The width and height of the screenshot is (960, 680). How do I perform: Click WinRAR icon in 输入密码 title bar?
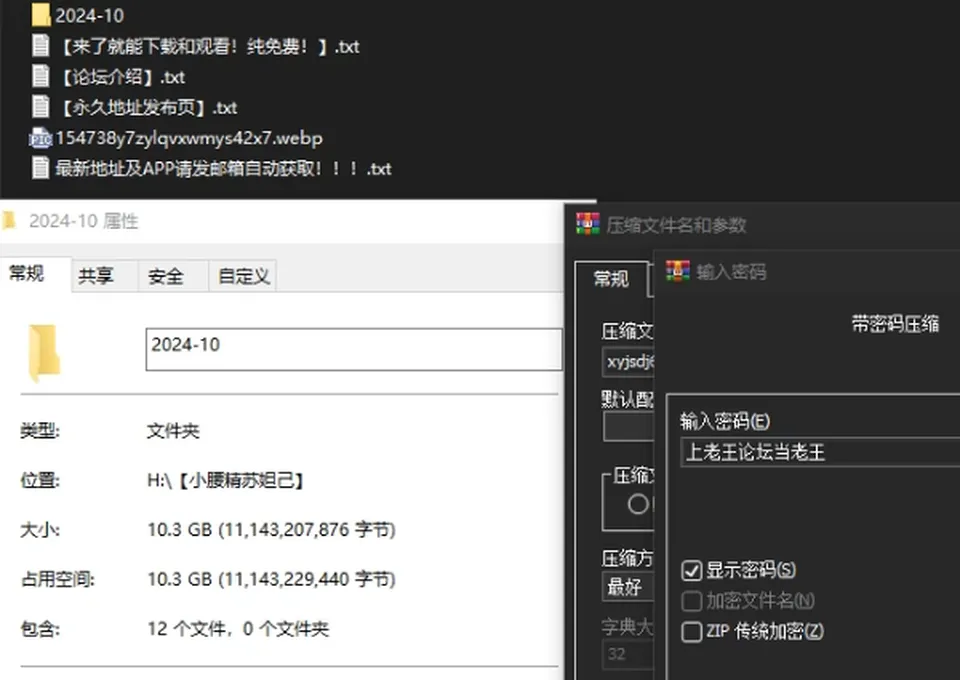point(678,271)
